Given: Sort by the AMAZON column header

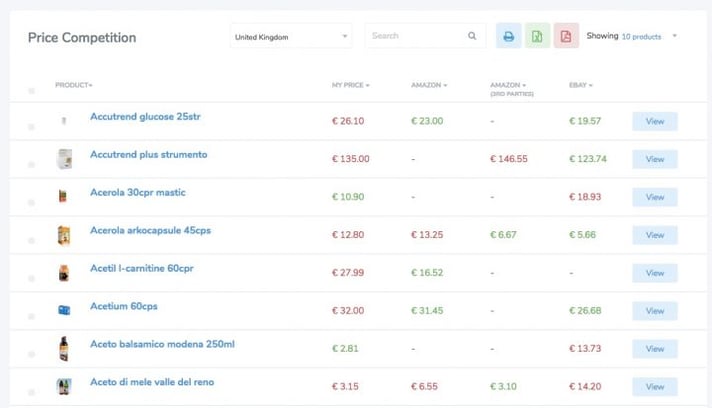Looking at the screenshot, I should coord(429,85).
